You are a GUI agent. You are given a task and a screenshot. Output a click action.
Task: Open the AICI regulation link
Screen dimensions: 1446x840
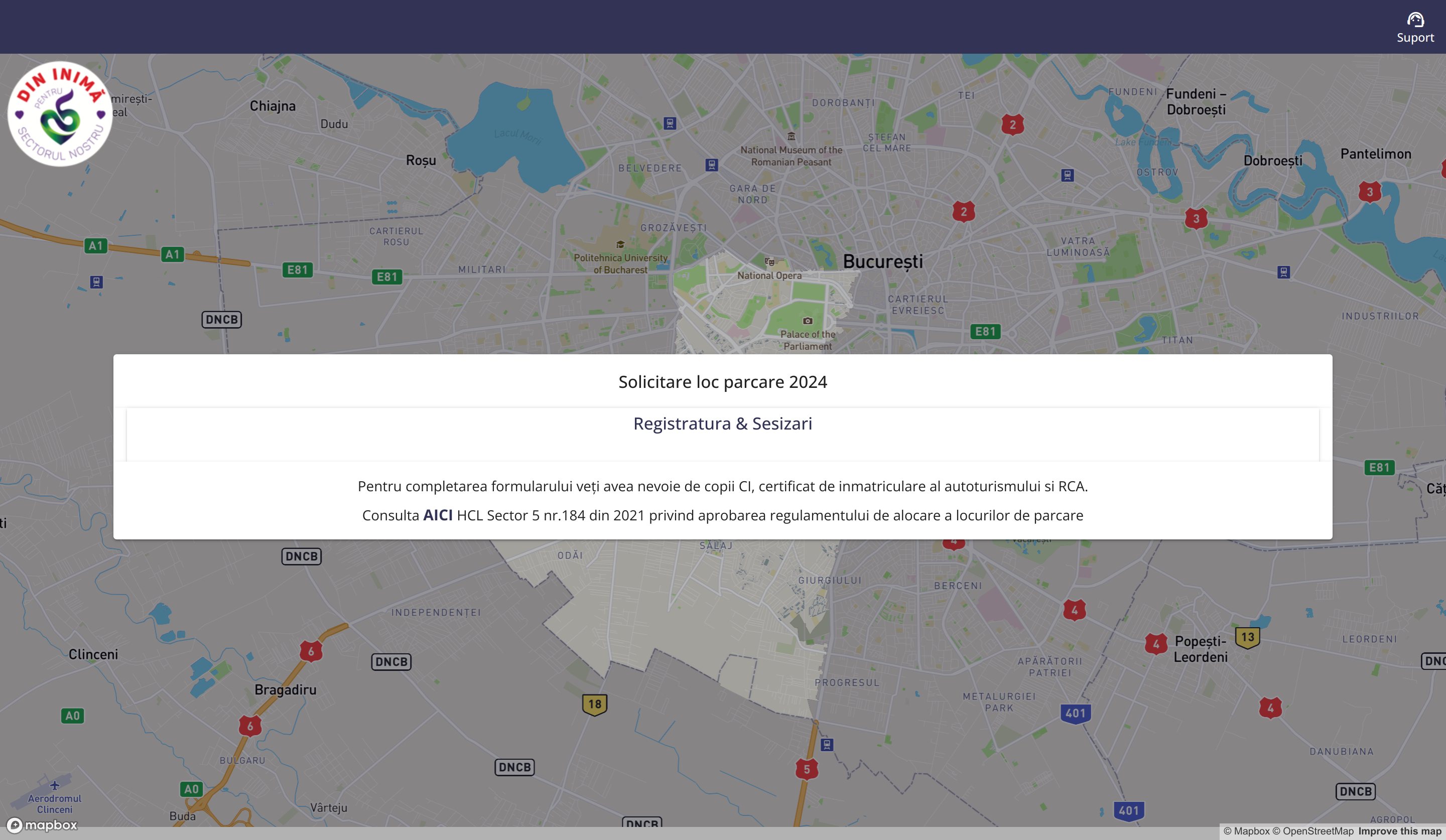point(437,515)
